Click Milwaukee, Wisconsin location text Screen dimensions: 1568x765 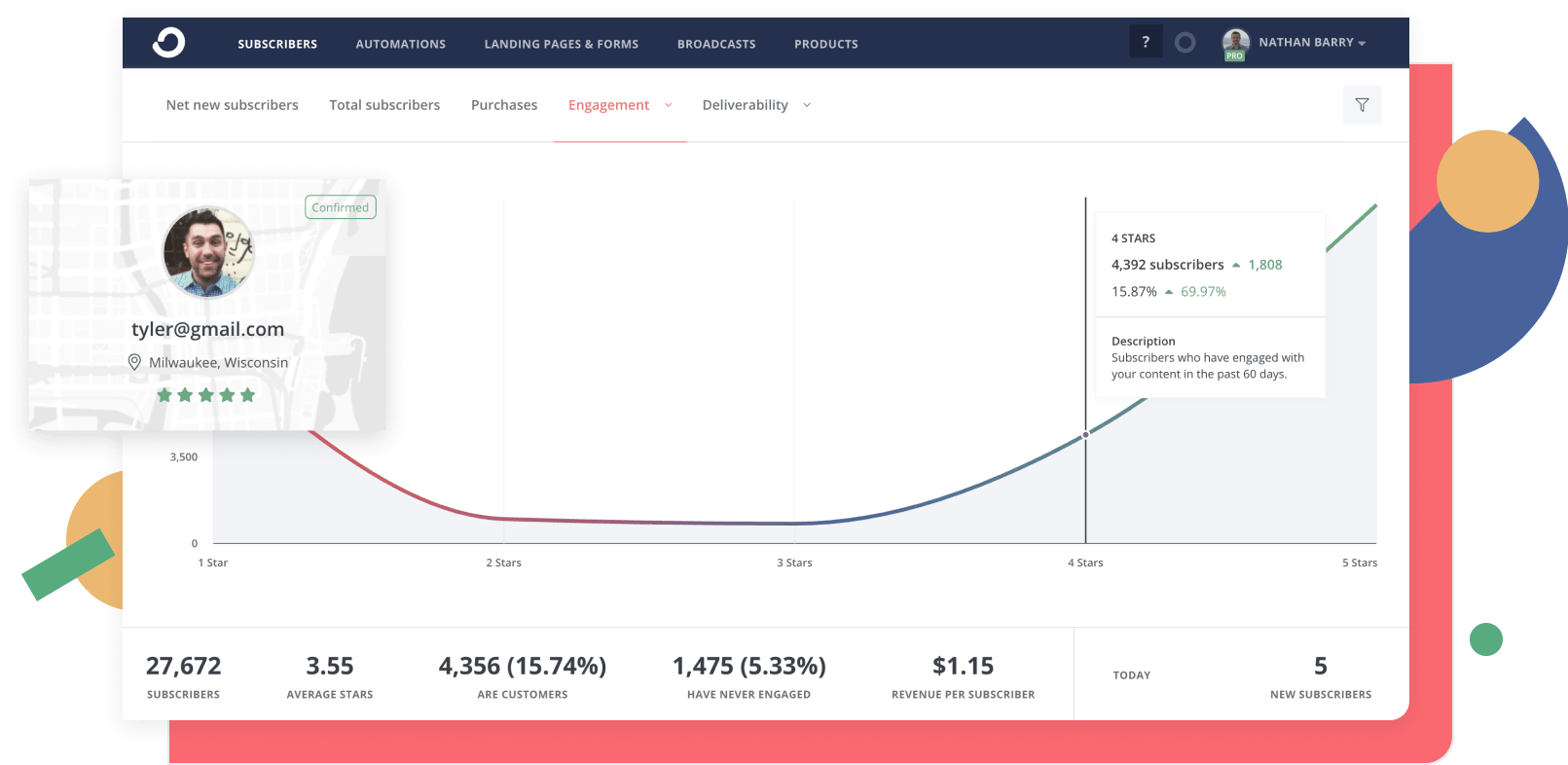[x=219, y=363]
